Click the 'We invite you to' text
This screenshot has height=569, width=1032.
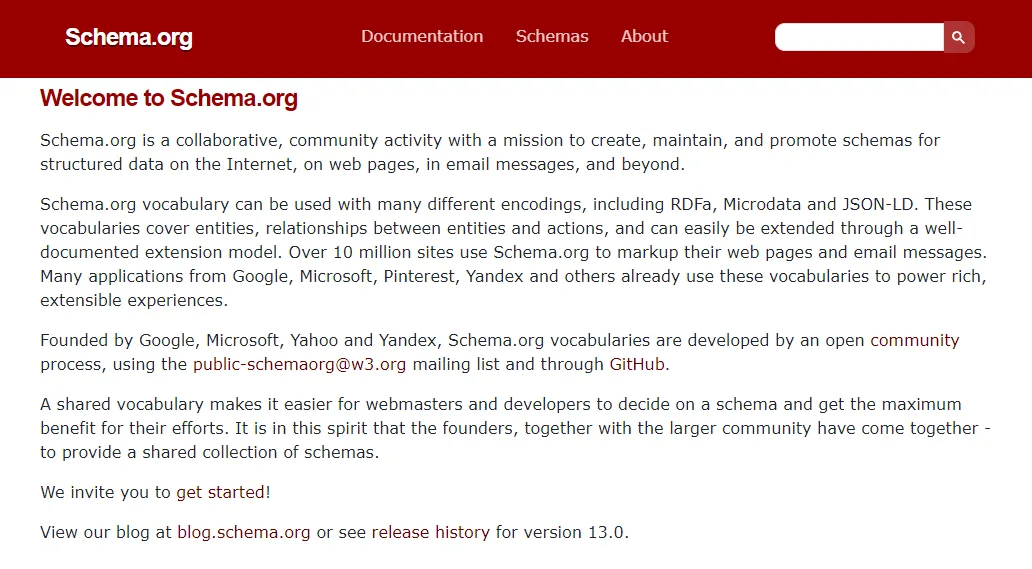(x=106, y=492)
